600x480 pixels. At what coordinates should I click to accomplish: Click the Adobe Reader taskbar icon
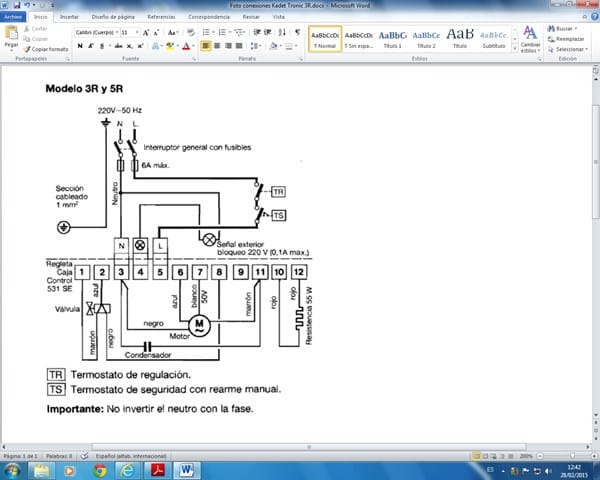pyautogui.click(x=157, y=469)
